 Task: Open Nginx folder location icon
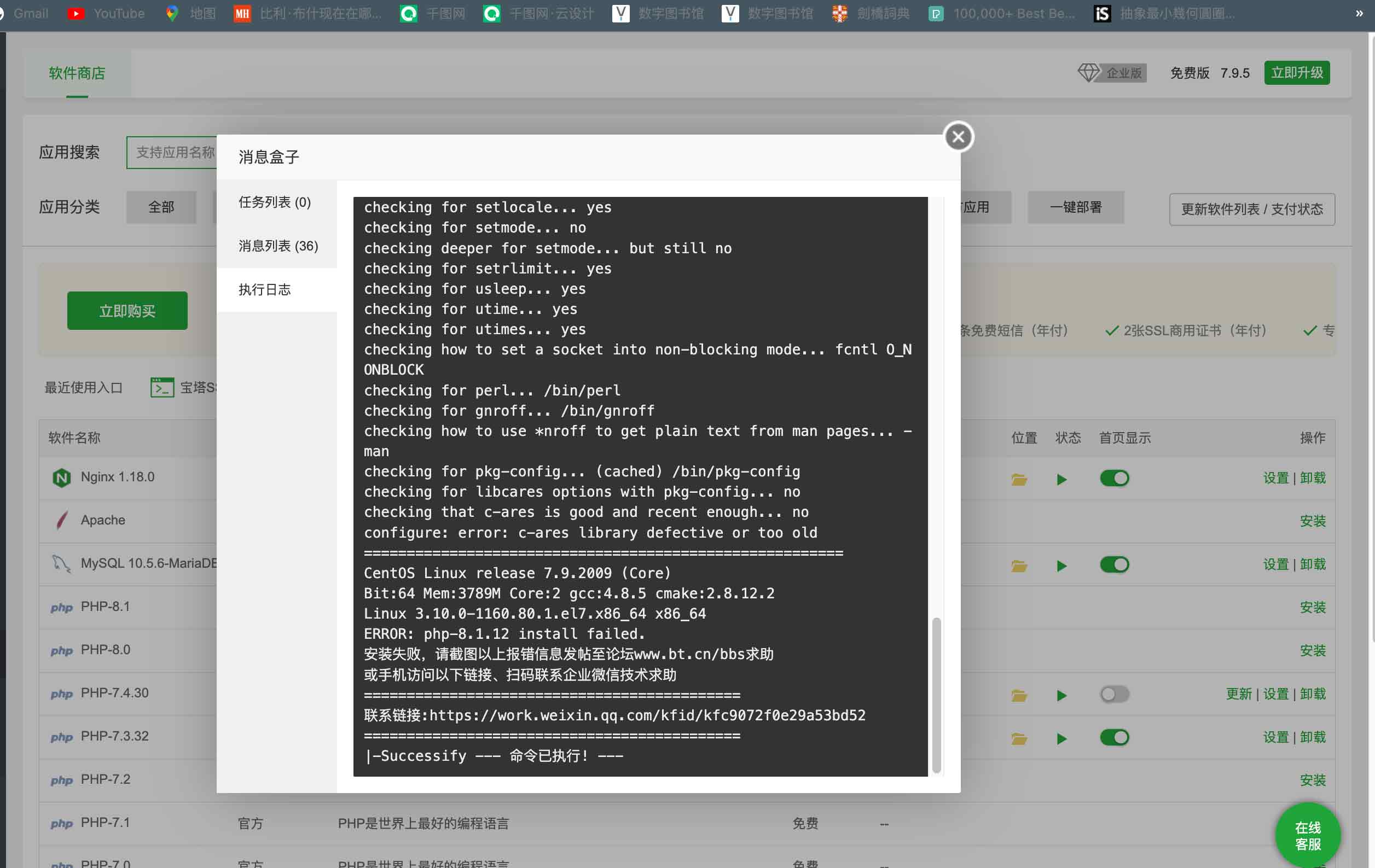coord(1019,479)
